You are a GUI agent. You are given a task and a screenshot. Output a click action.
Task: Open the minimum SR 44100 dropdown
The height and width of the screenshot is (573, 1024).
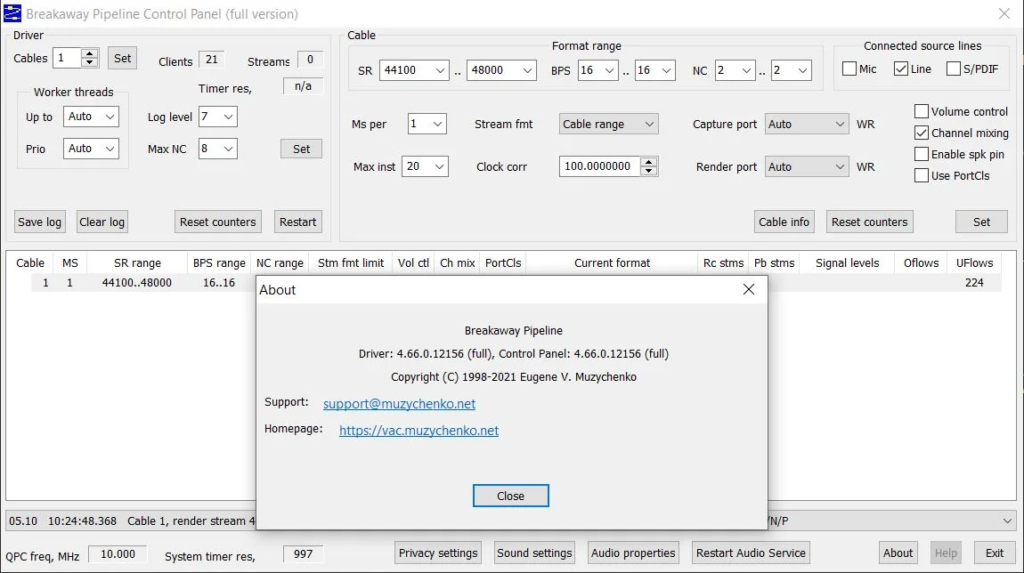coord(414,71)
